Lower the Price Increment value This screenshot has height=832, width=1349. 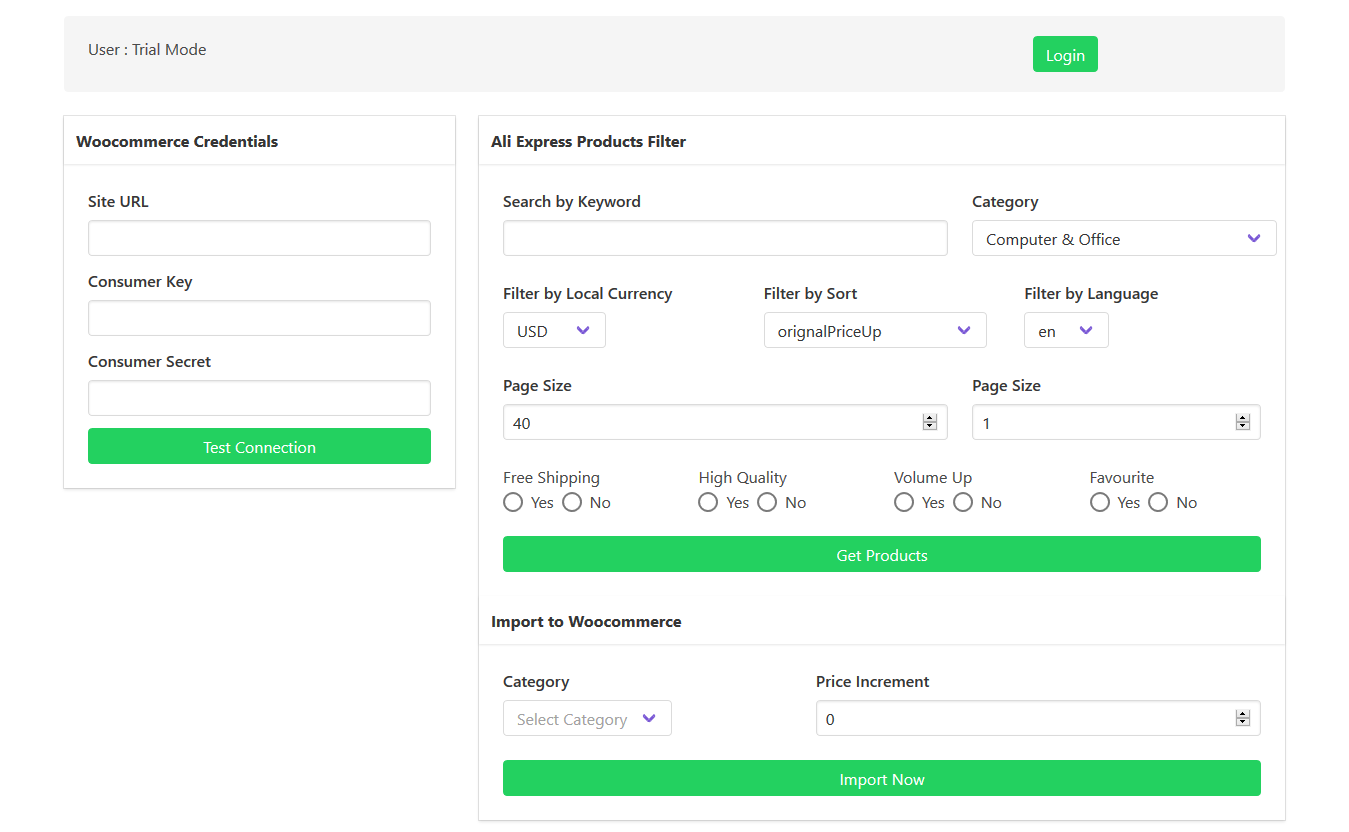coord(1243,723)
